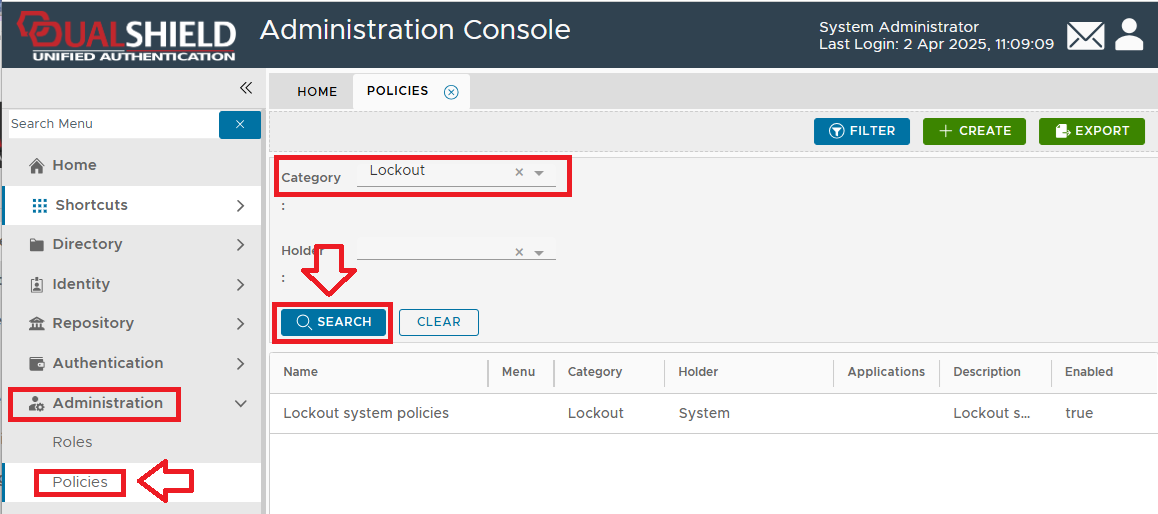The width and height of the screenshot is (1158, 514).
Task: Open the user profile icon
Action: point(1129,35)
